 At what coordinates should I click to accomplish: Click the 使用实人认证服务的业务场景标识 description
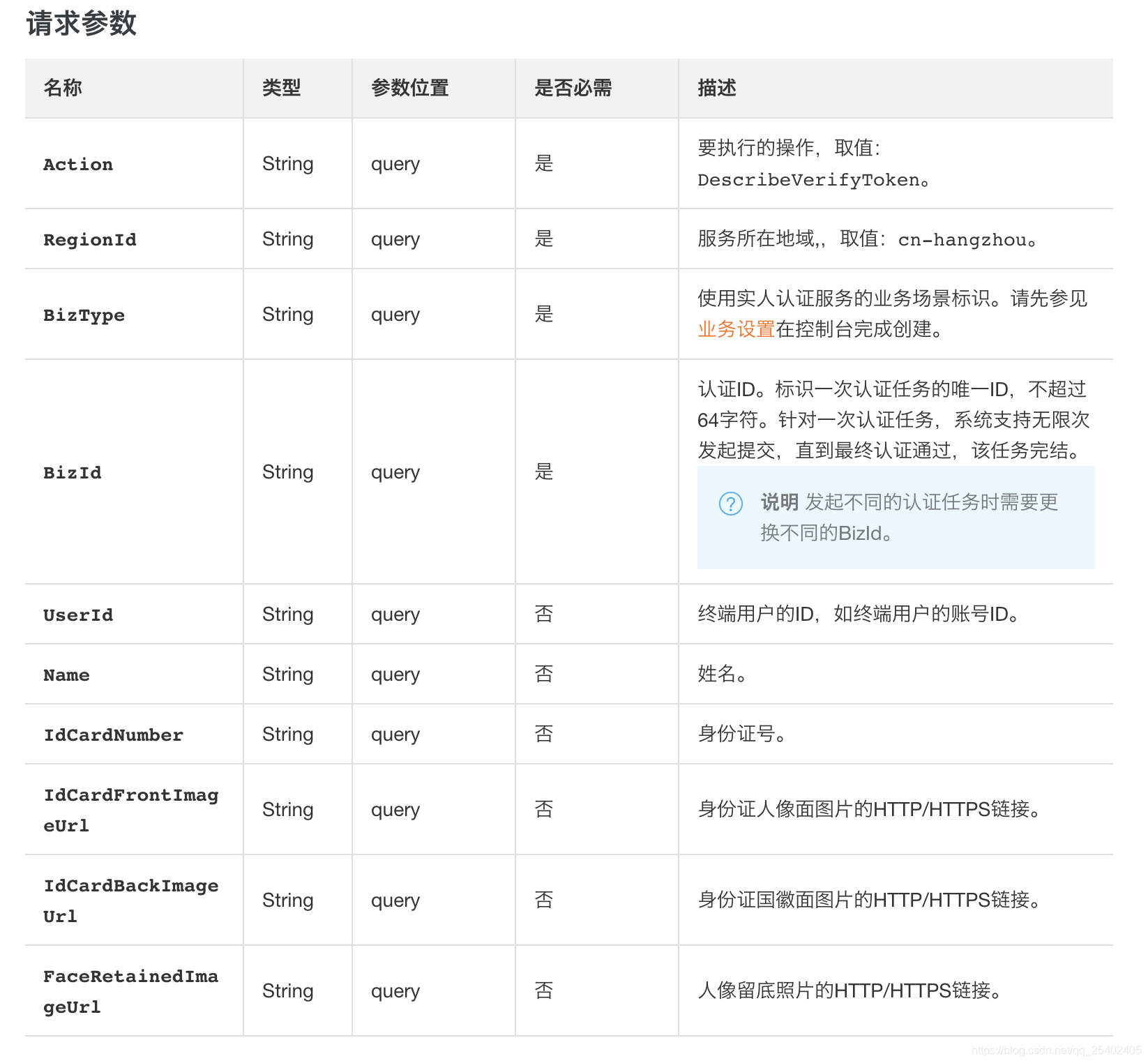893,314
